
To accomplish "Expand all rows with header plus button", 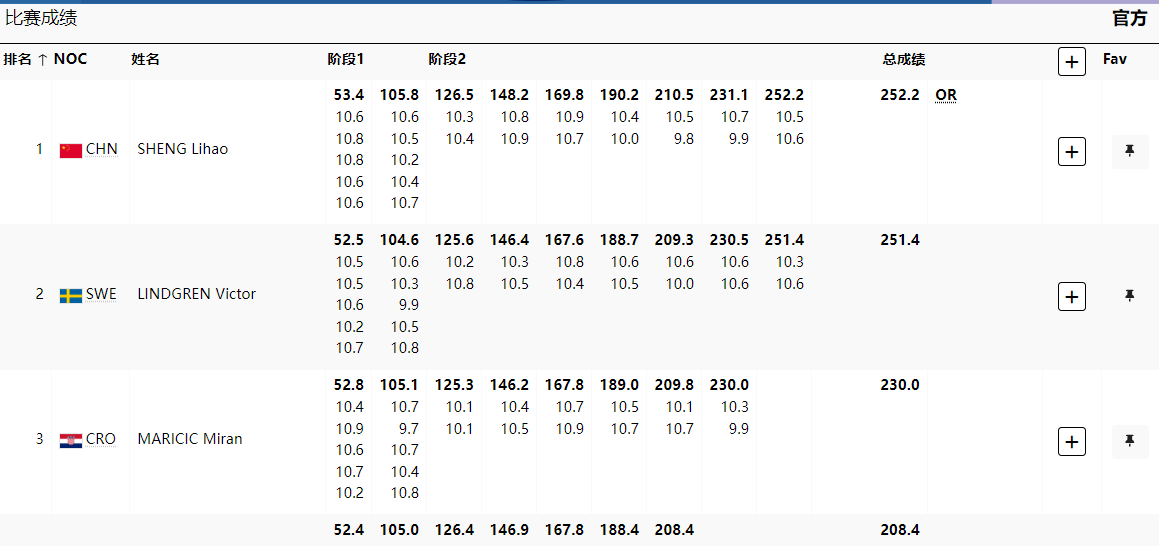I will (x=1071, y=61).
